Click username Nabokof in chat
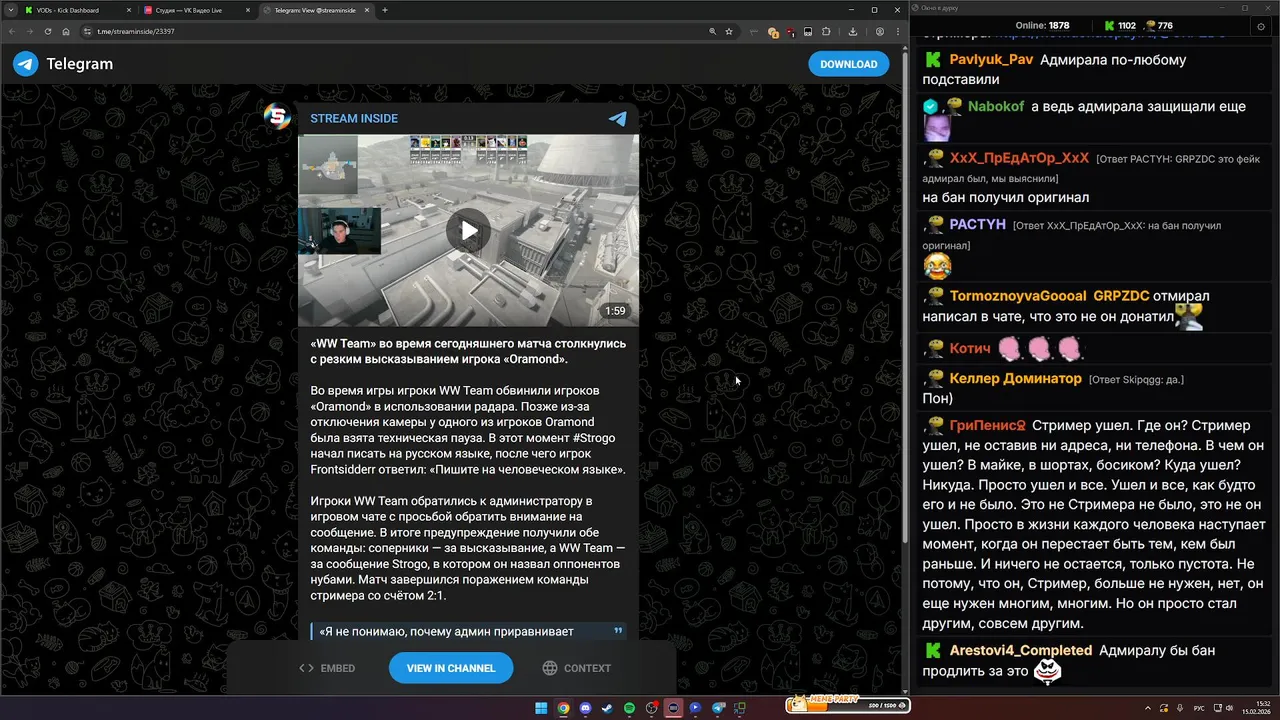 pos(996,106)
